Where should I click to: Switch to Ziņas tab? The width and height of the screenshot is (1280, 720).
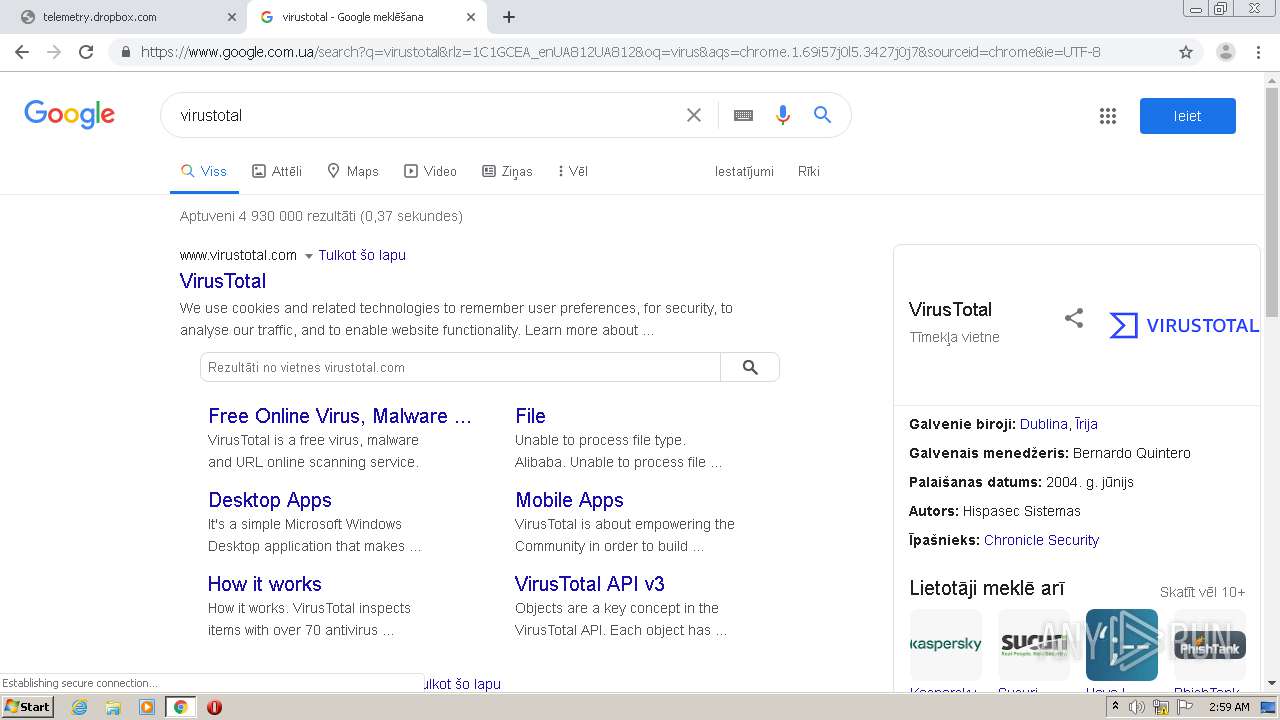507,171
